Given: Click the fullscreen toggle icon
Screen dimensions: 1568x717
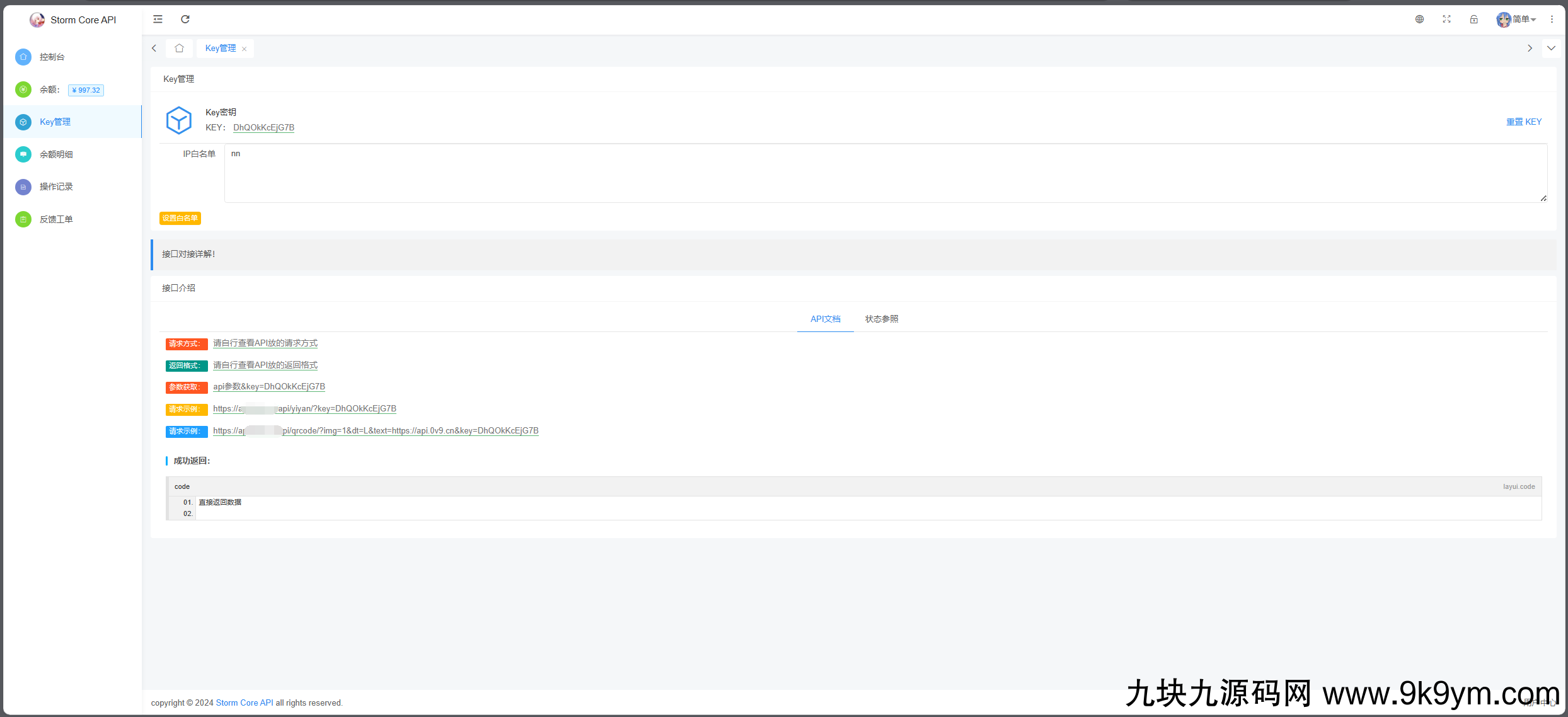Looking at the screenshot, I should coord(1446,19).
